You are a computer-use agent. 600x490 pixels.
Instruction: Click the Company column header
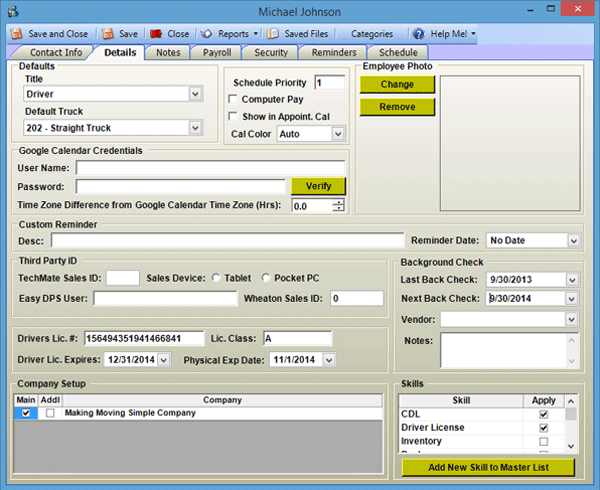[x=222, y=400]
